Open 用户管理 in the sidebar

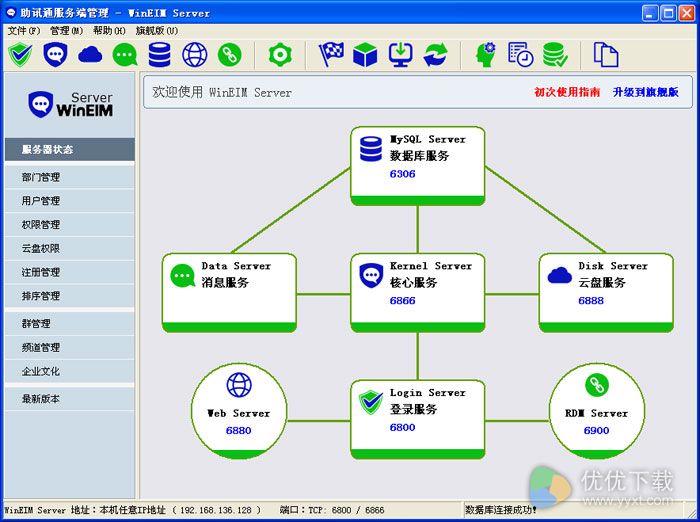click(x=70, y=200)
